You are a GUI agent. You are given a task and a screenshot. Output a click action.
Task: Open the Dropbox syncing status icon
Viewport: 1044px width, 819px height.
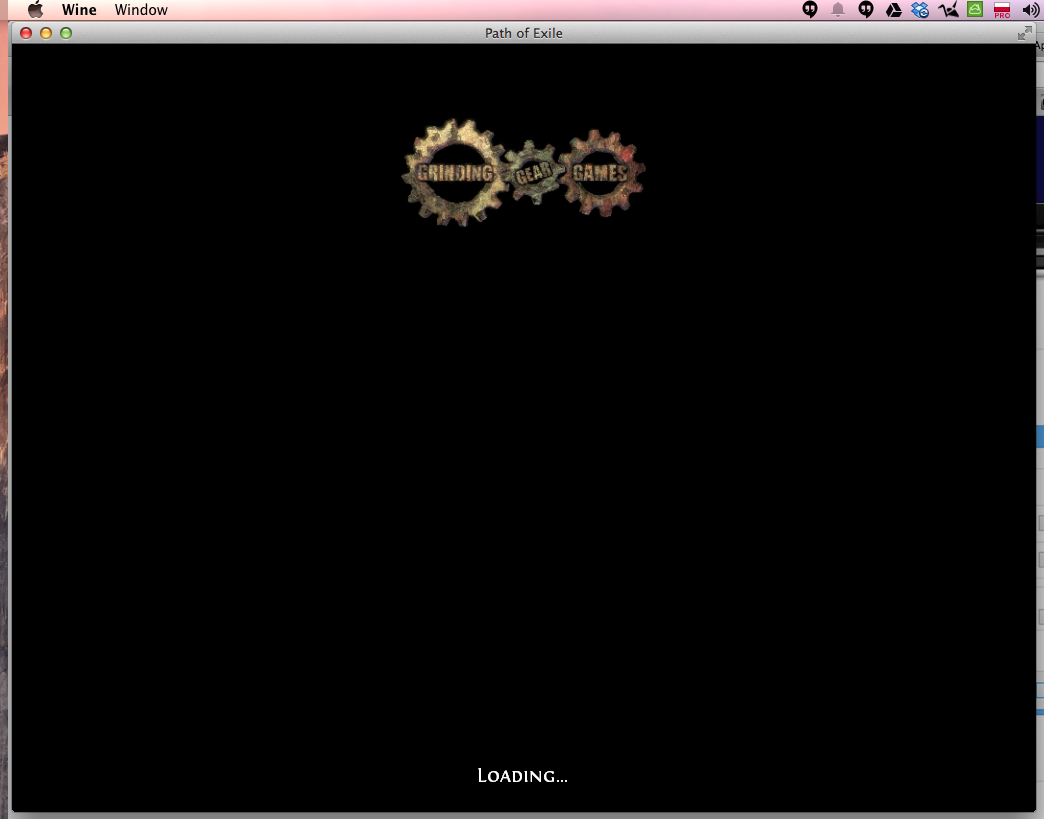(x=920, y=9)
